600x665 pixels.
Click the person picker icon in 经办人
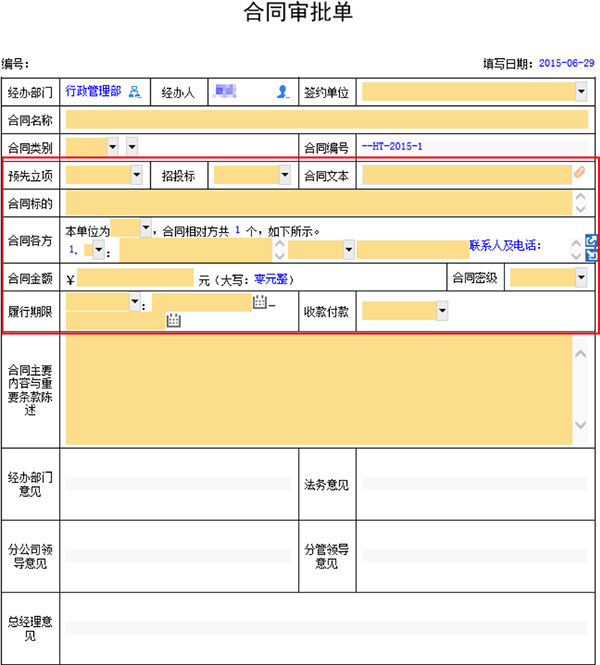pos(282,92)
